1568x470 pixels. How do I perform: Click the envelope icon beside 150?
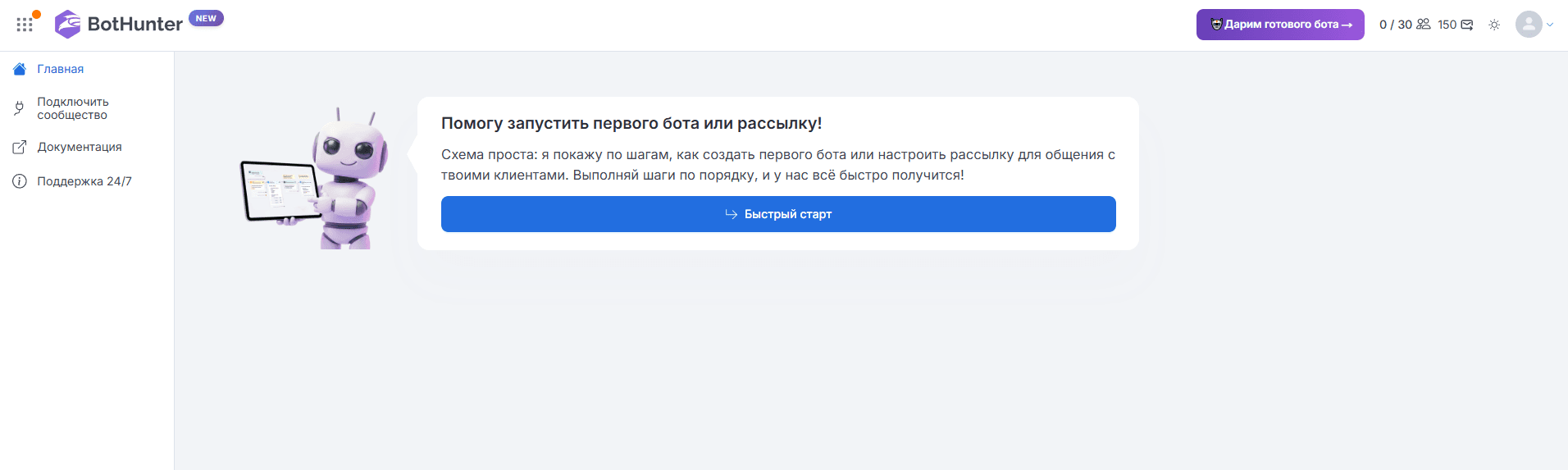[x=1467, y=25]
